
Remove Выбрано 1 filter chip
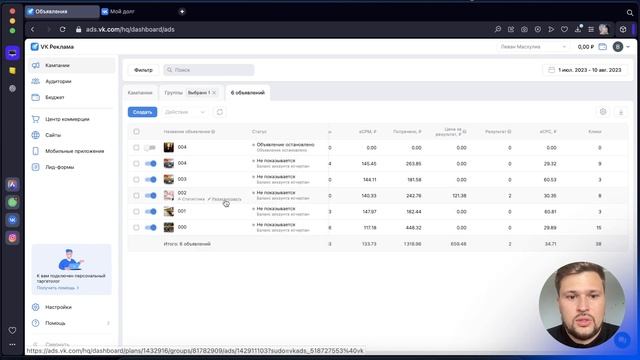click(214, 93)
